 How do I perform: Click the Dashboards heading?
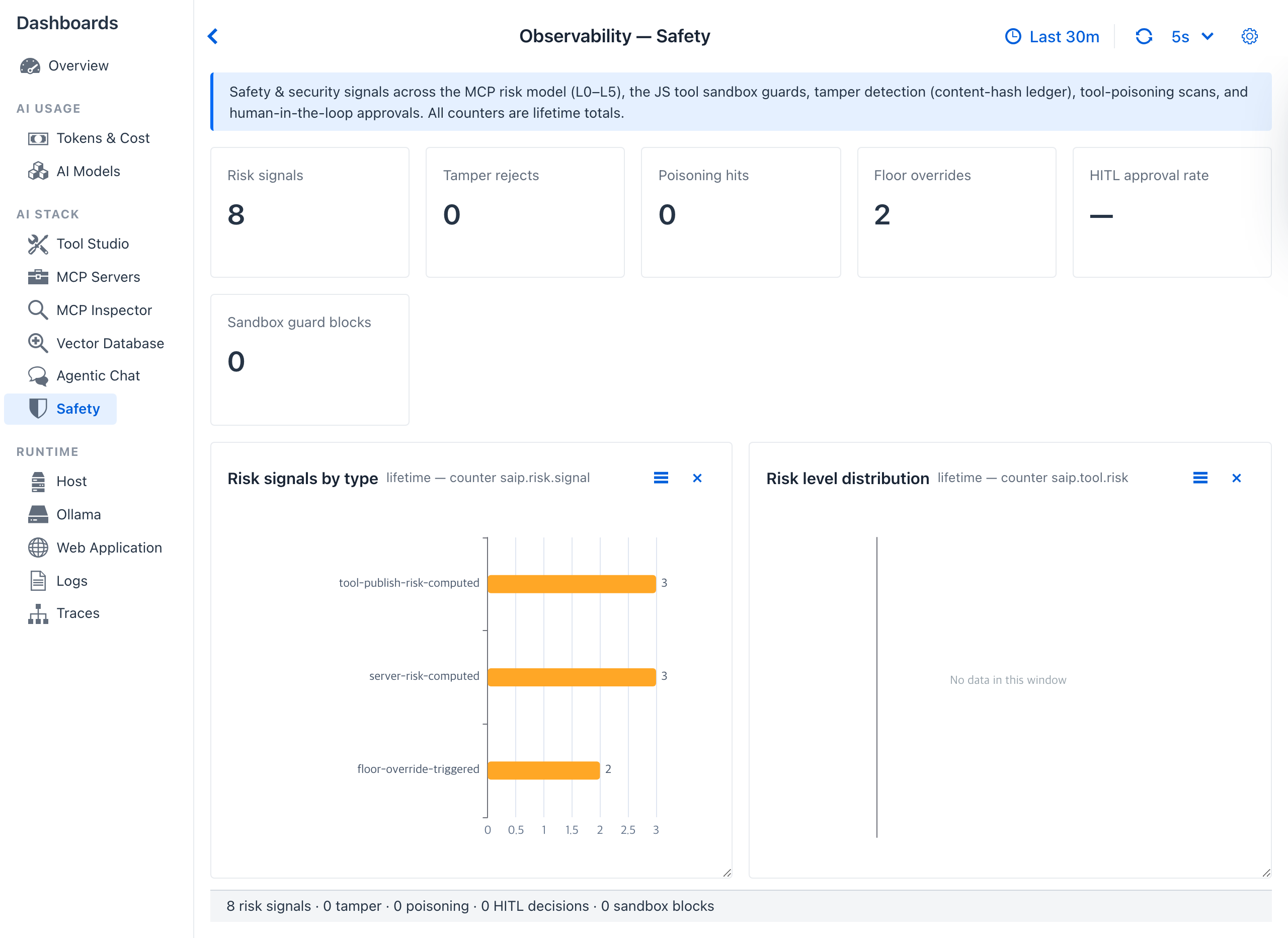(x=67, y=23)
